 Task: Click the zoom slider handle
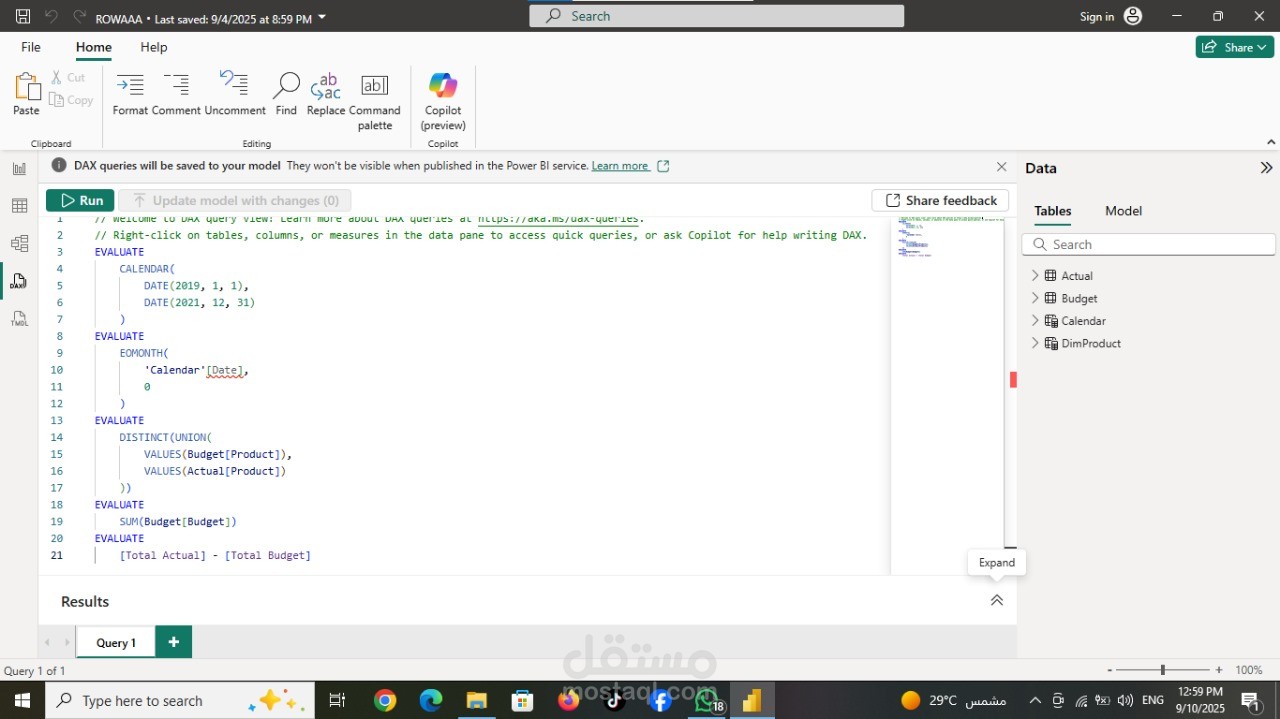pos(1162,670)
